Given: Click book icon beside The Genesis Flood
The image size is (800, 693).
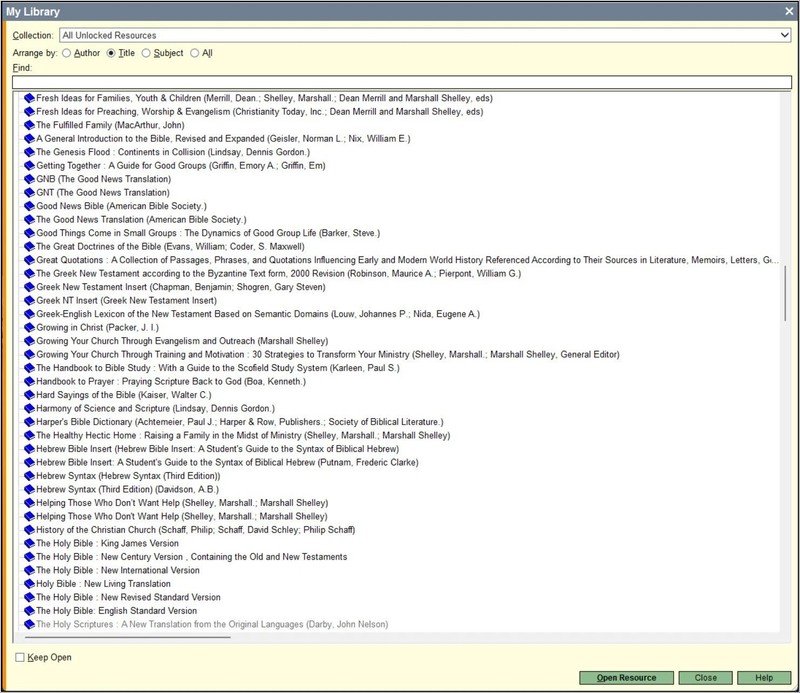Looking at the screenshot, I should pyautogui.click(x=29, y=152).
